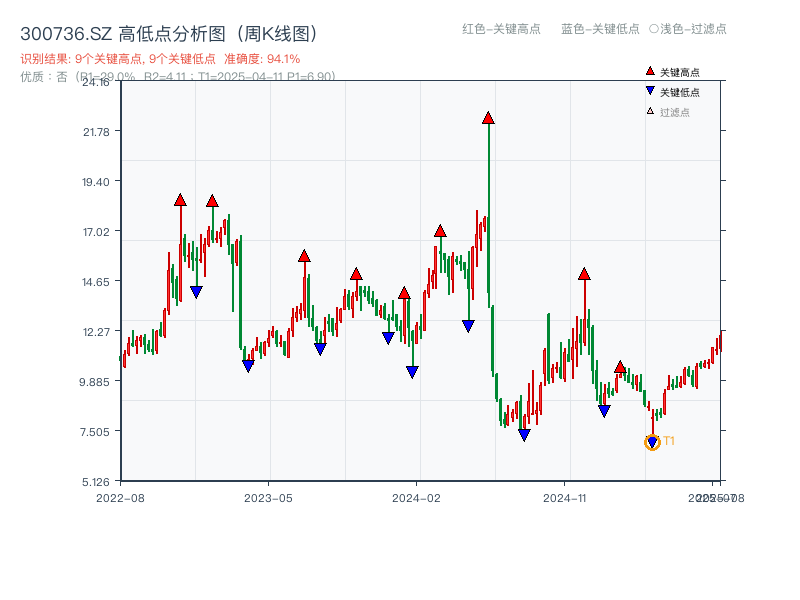This screenshot has height=600, width=800.
Task: Click the red 关键高点 triangle icon in legend
Action: 648,72
